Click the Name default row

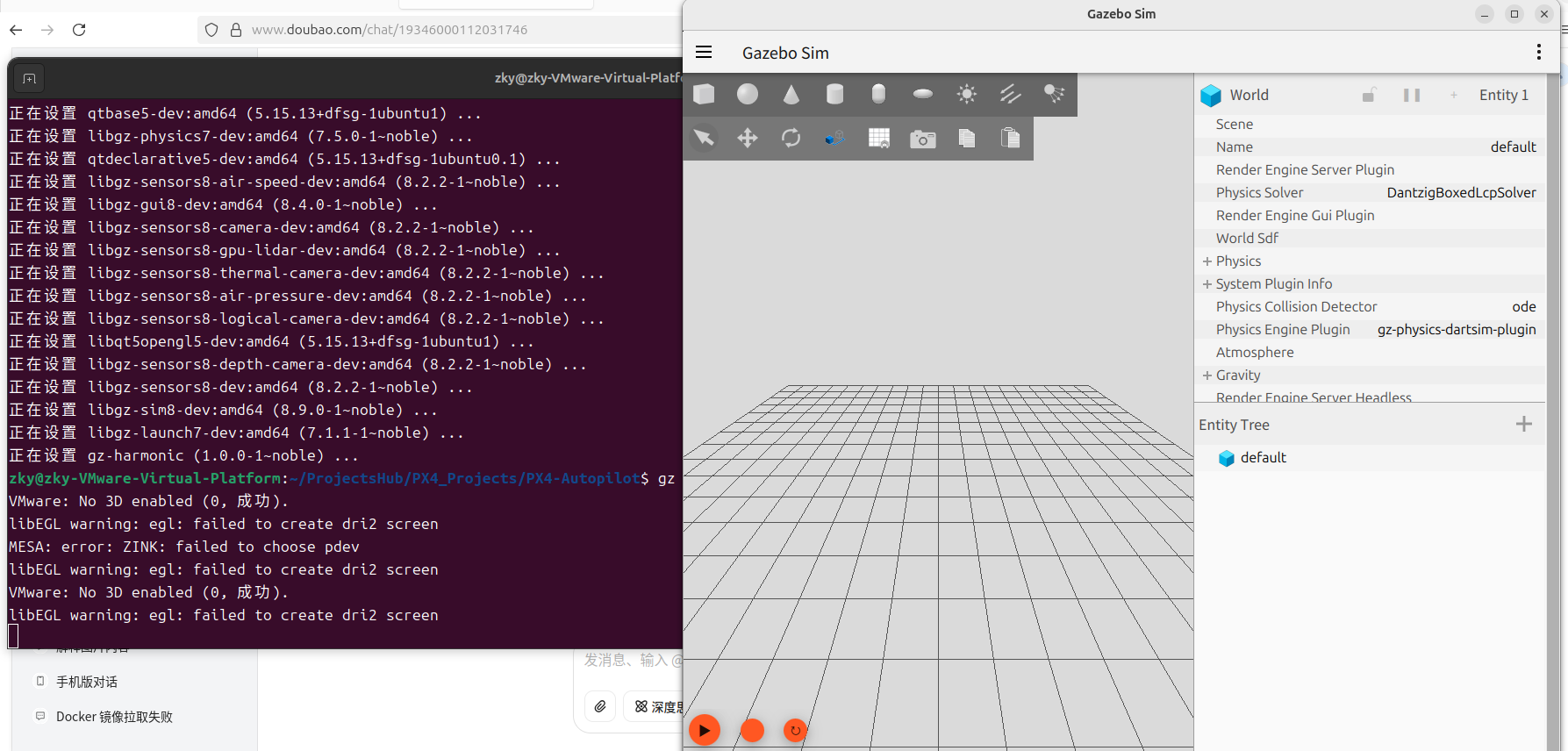coord(1370,147)
